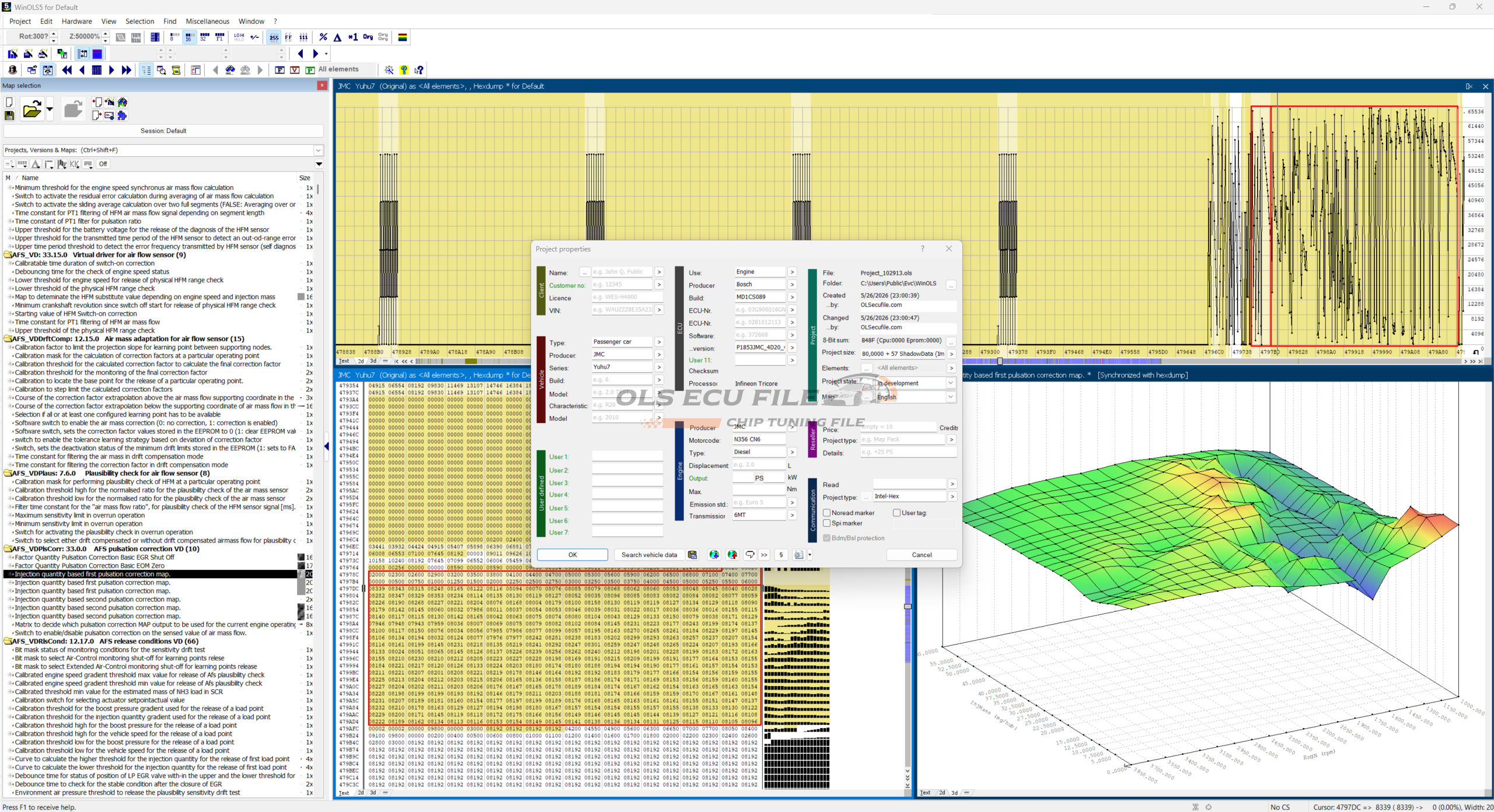Screen dimensions: 1494x812
Task: Toggle signed values plus/minus icon
Action: (255, 37)
